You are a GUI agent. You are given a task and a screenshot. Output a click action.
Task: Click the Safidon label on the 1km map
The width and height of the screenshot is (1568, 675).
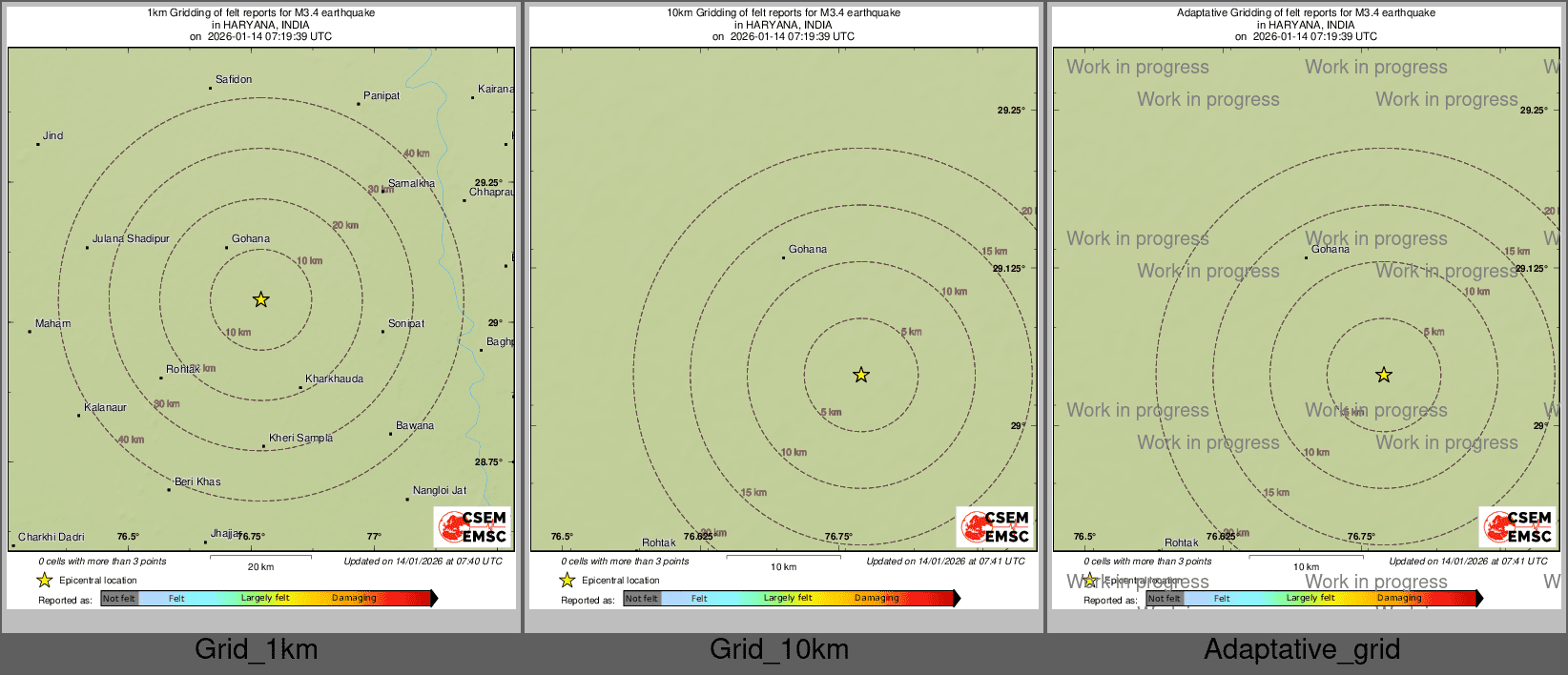234,79
